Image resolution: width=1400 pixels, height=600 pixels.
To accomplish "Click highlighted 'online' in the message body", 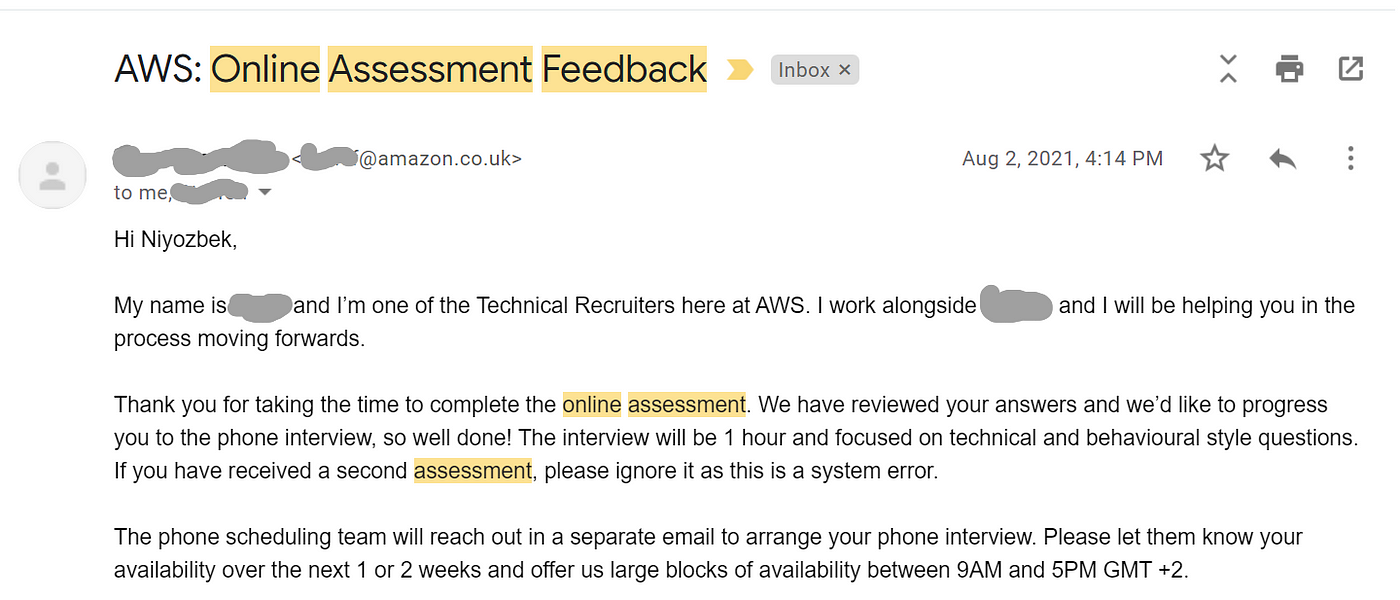I will tap(592, 405).
